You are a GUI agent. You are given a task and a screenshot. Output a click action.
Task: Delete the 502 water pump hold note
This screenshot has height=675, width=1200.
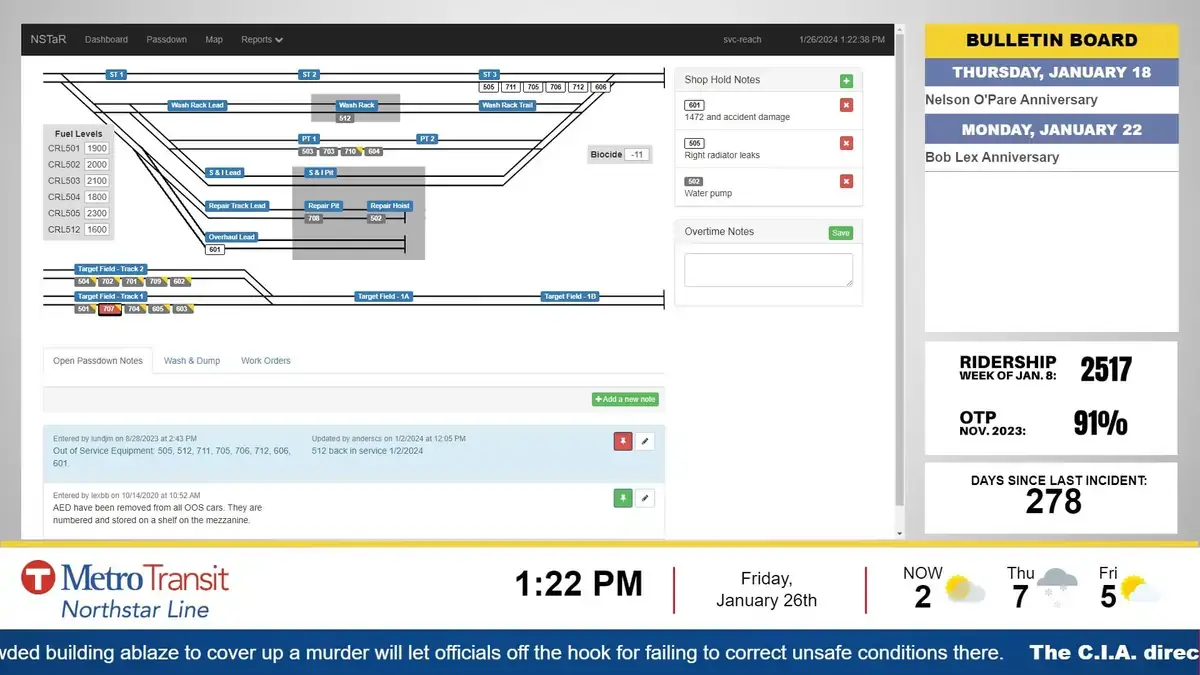(x=846, y=181)
